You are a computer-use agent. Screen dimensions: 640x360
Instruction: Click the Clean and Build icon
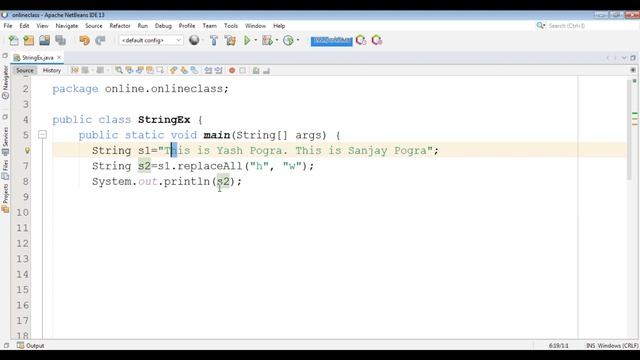230,40
